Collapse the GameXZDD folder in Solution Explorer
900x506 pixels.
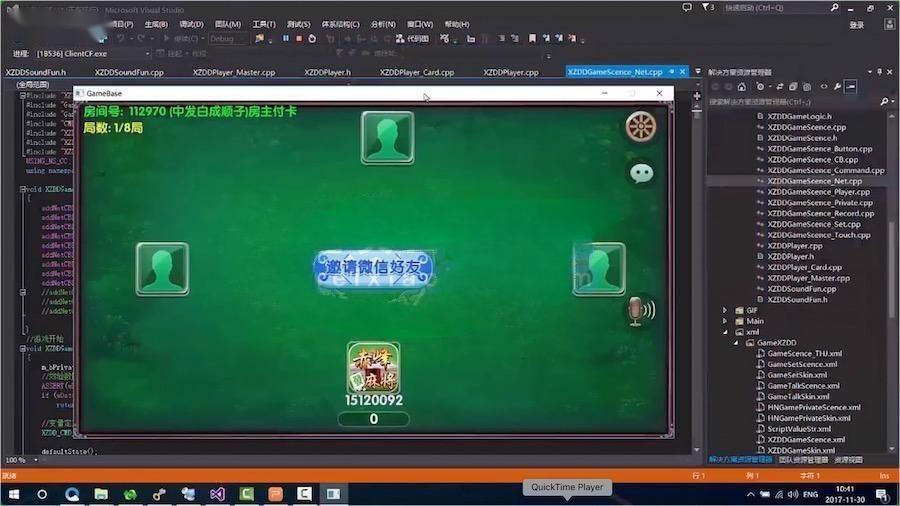coord(736,343)
